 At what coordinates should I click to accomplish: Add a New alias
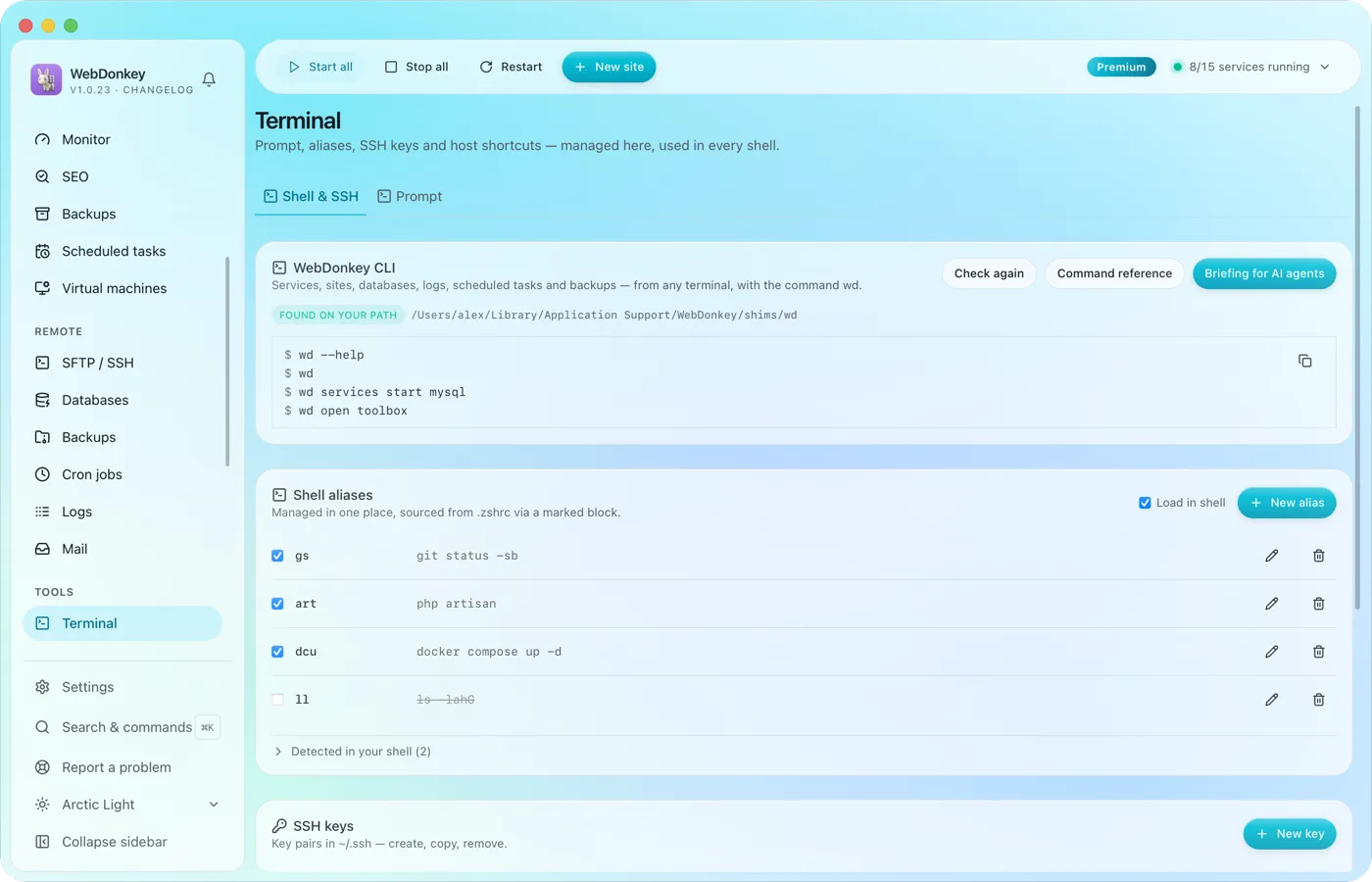pos(1287,503)
